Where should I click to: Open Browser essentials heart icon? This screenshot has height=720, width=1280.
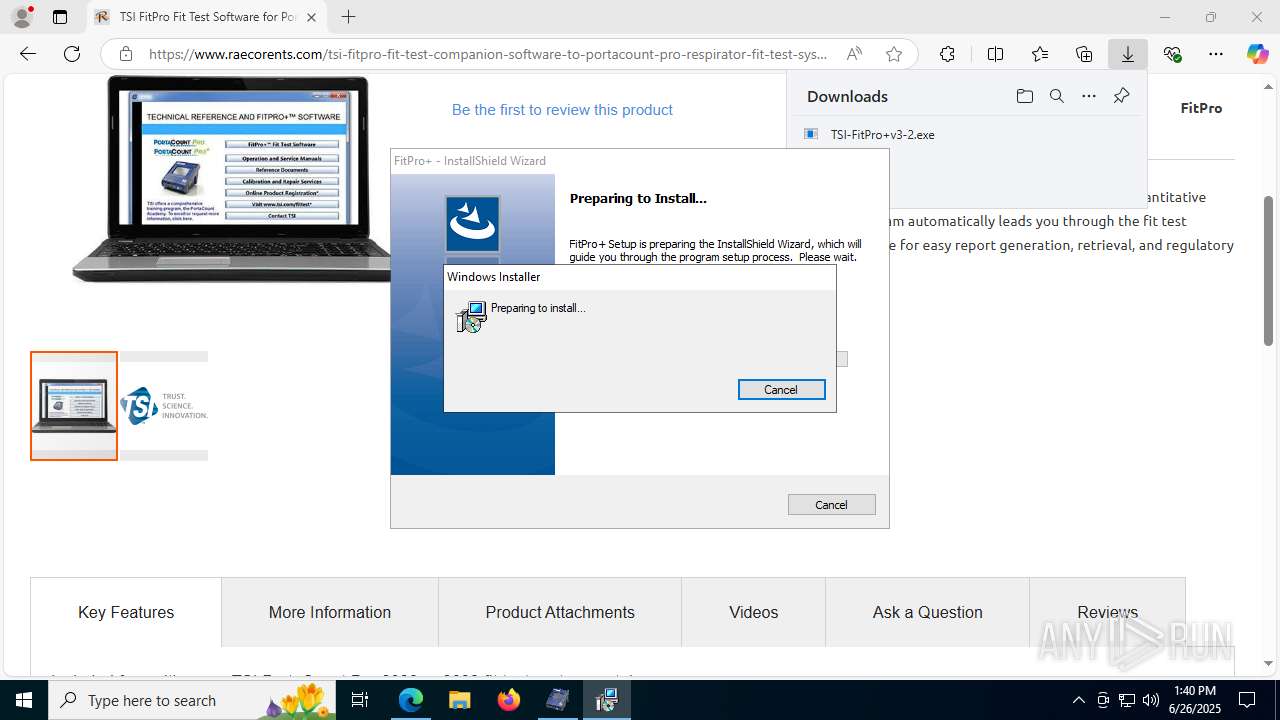(1172, 54)
